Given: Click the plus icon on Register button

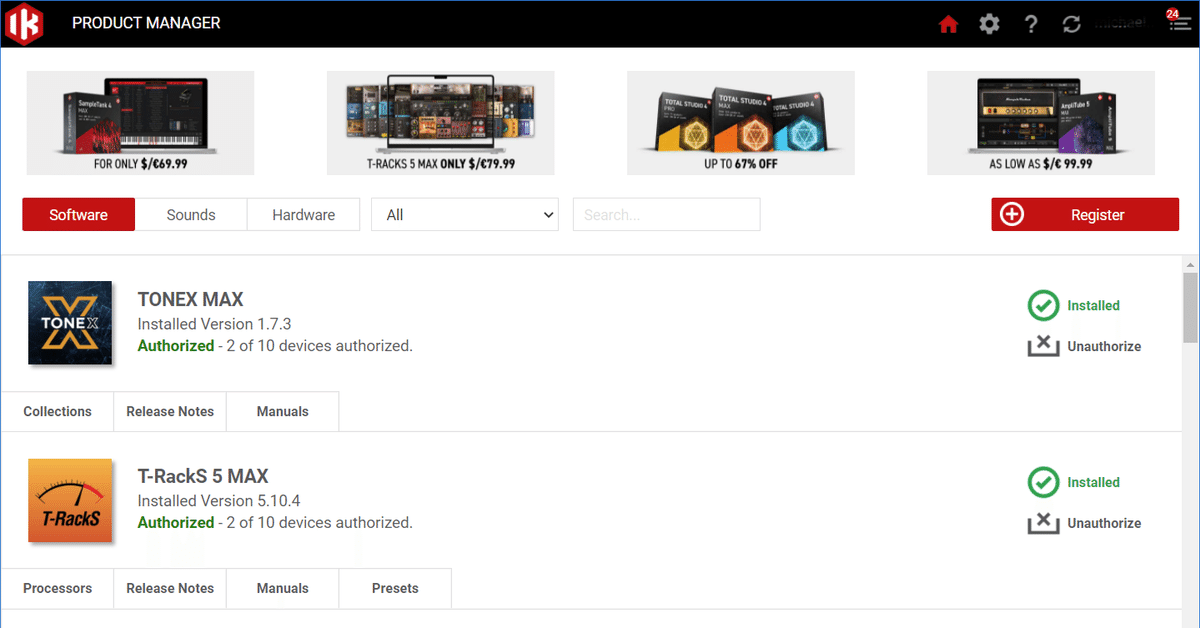Looking at the screenshot, I should (x=1012, y=215).
